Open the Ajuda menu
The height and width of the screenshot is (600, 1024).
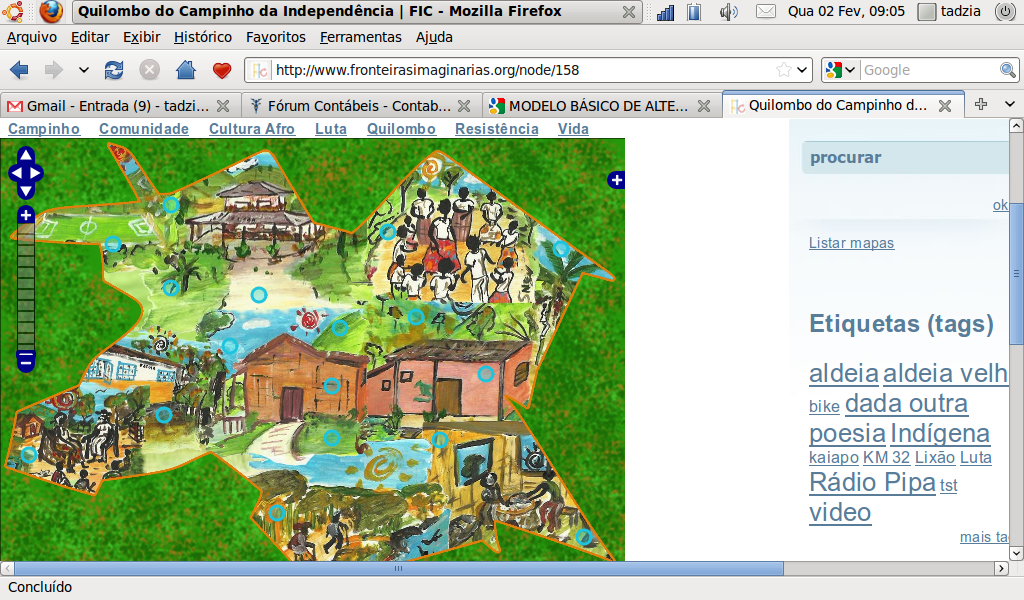(434, 37)
